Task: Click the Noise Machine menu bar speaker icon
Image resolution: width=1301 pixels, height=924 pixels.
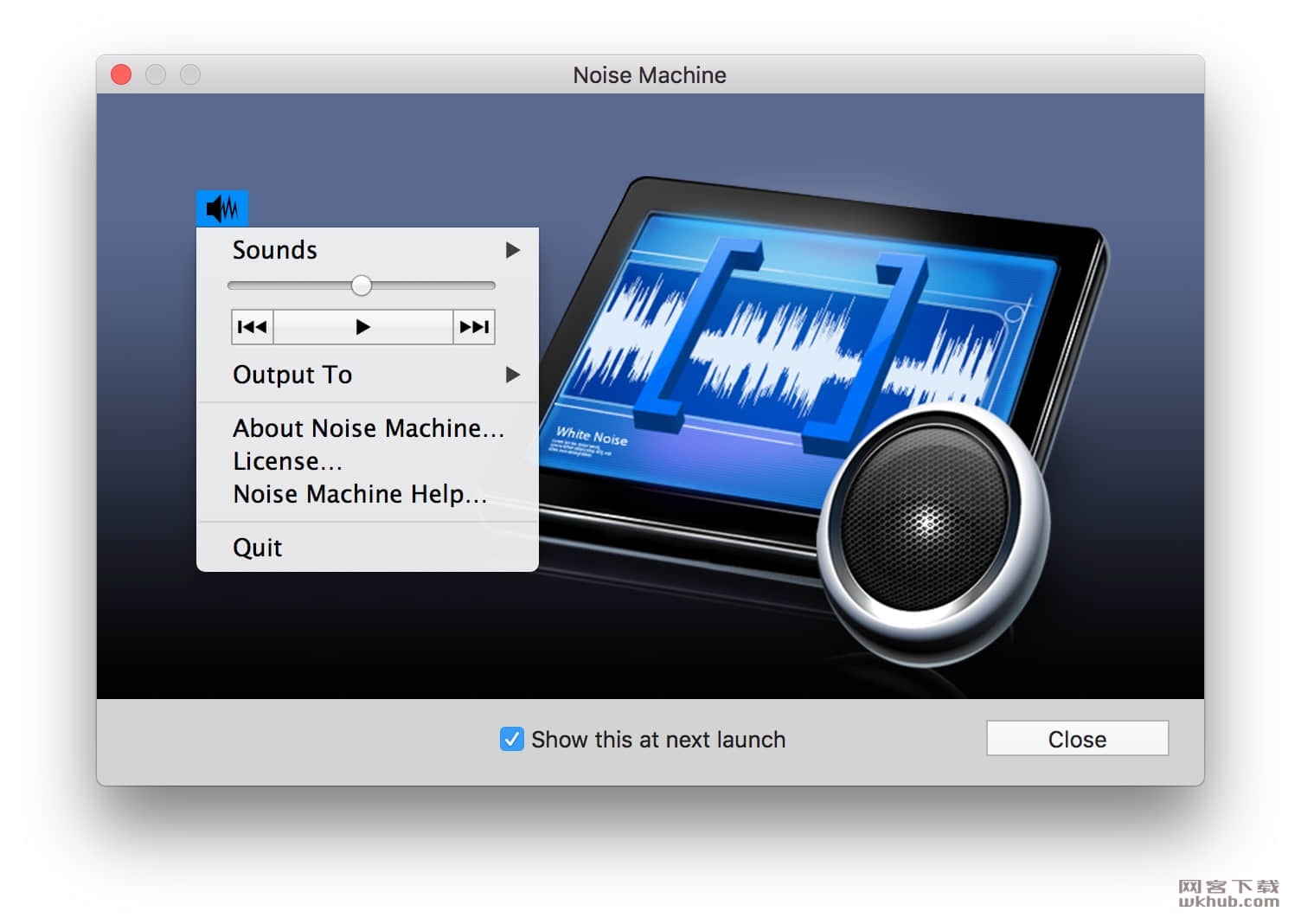Action: pos(222,209)
